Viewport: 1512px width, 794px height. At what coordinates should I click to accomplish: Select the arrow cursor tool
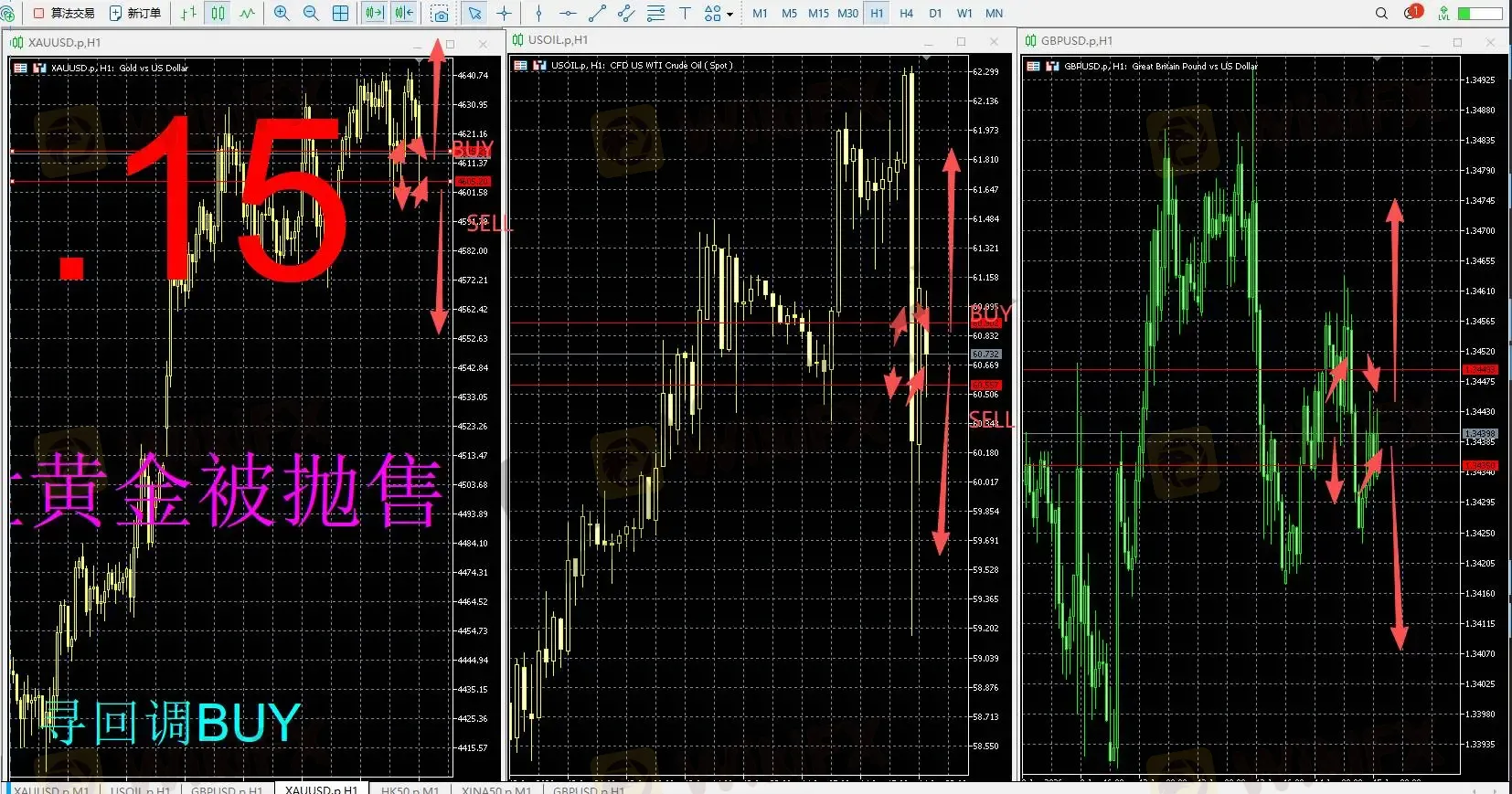(474, 14)
